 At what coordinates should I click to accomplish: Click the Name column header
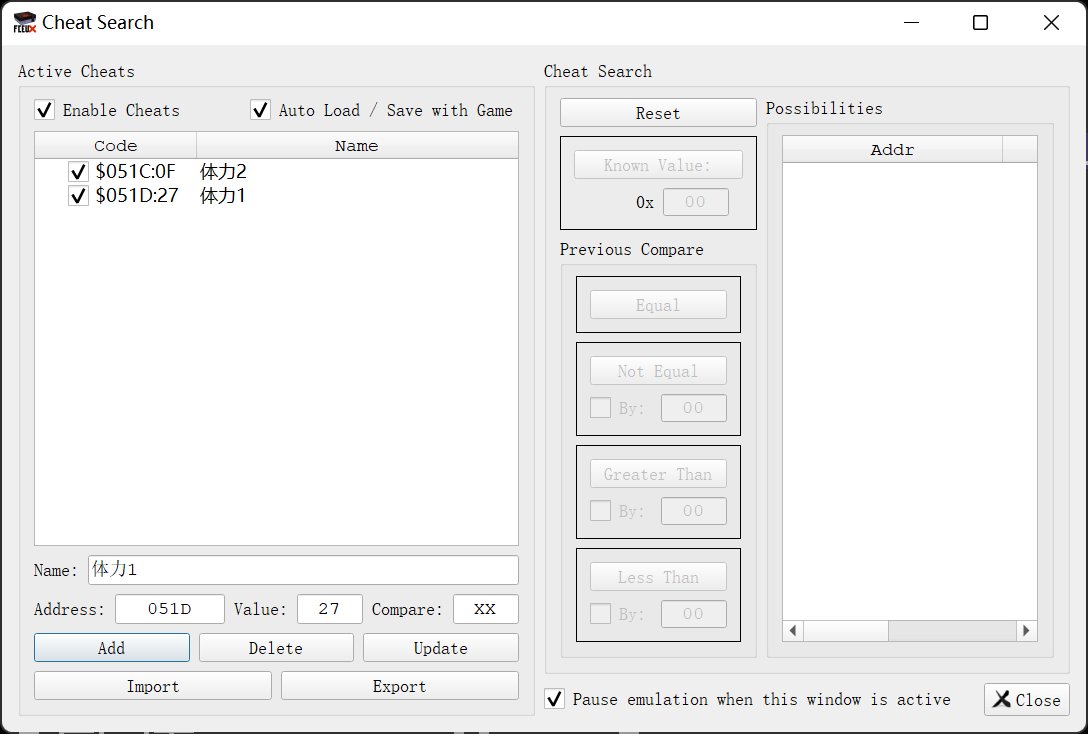tap(356, 146)
